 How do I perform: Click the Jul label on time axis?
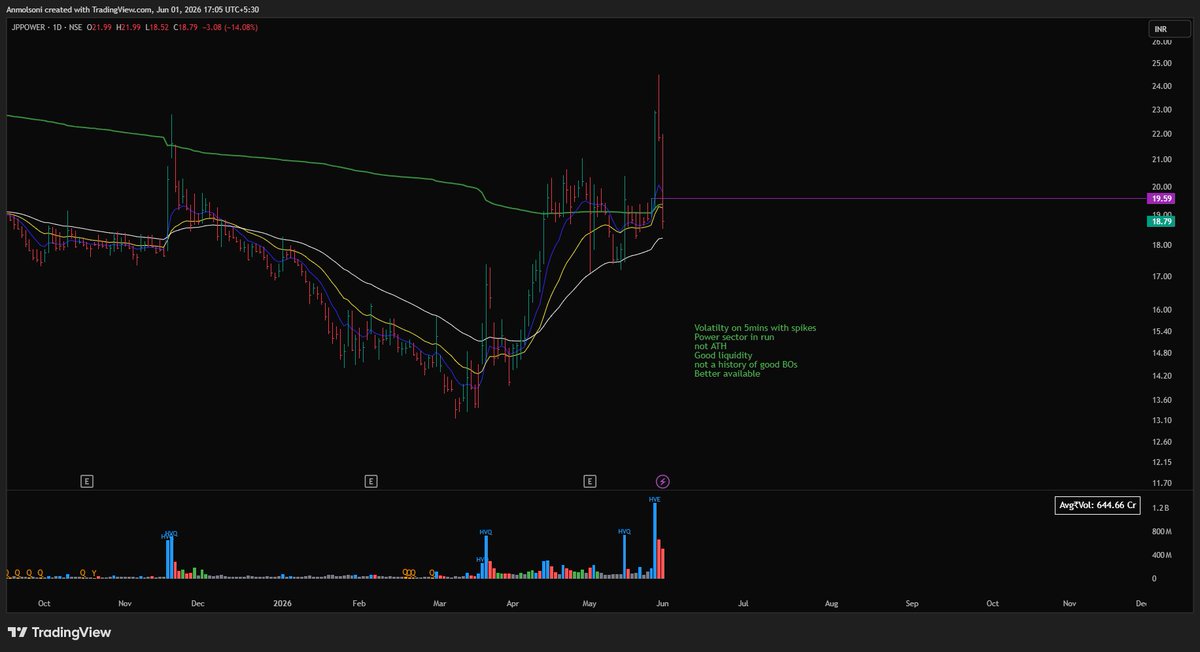pos(743,604)
